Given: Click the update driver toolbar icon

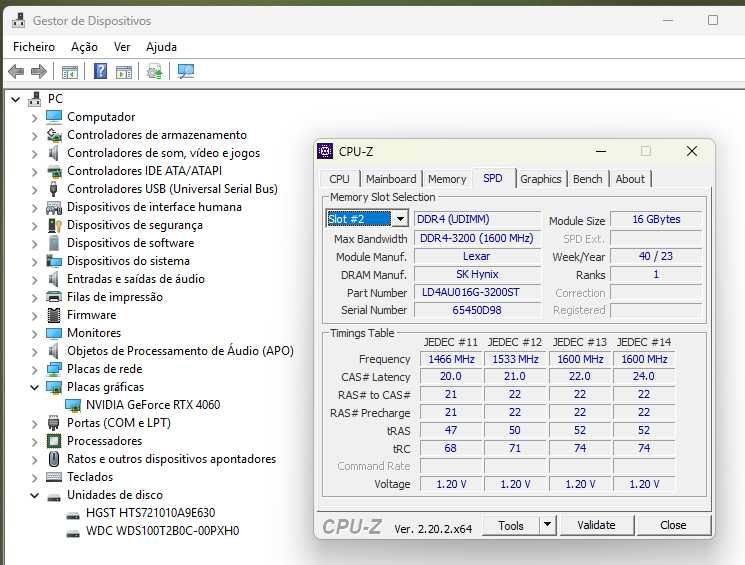Looking at the screenshot, I should 154,72.
